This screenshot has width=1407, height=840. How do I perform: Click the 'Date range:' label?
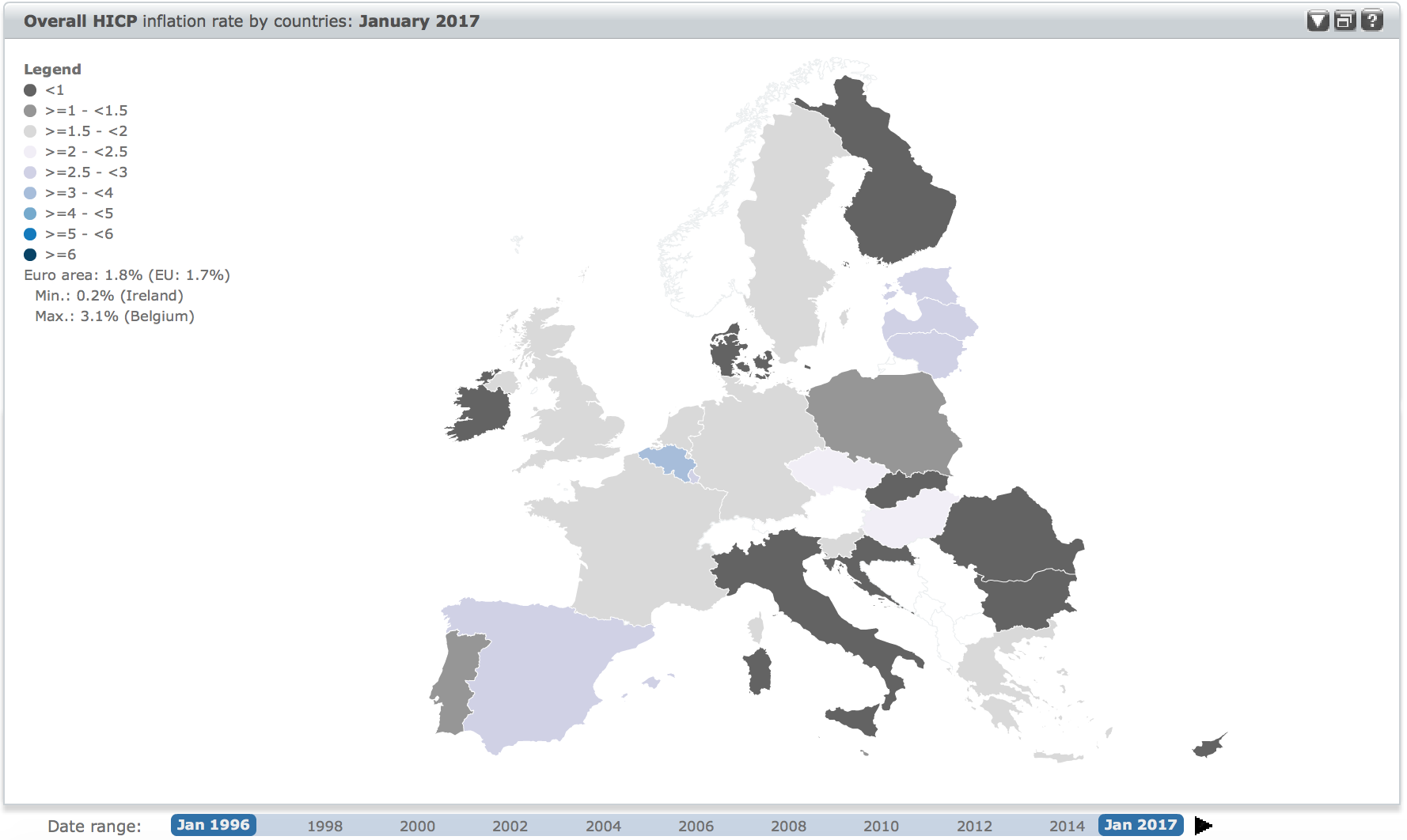[94, 827]
